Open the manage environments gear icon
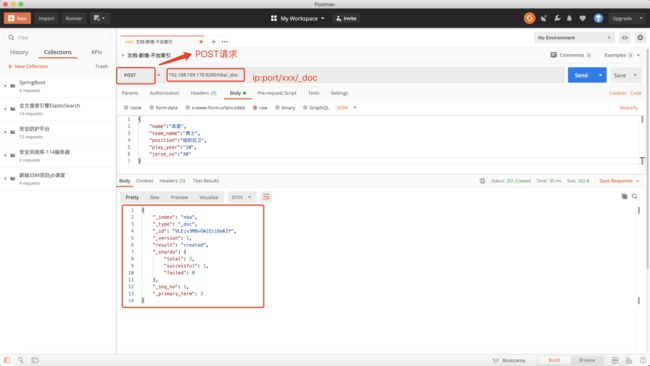The height and width of the screenshot is (366, 650). coord(640,38)
